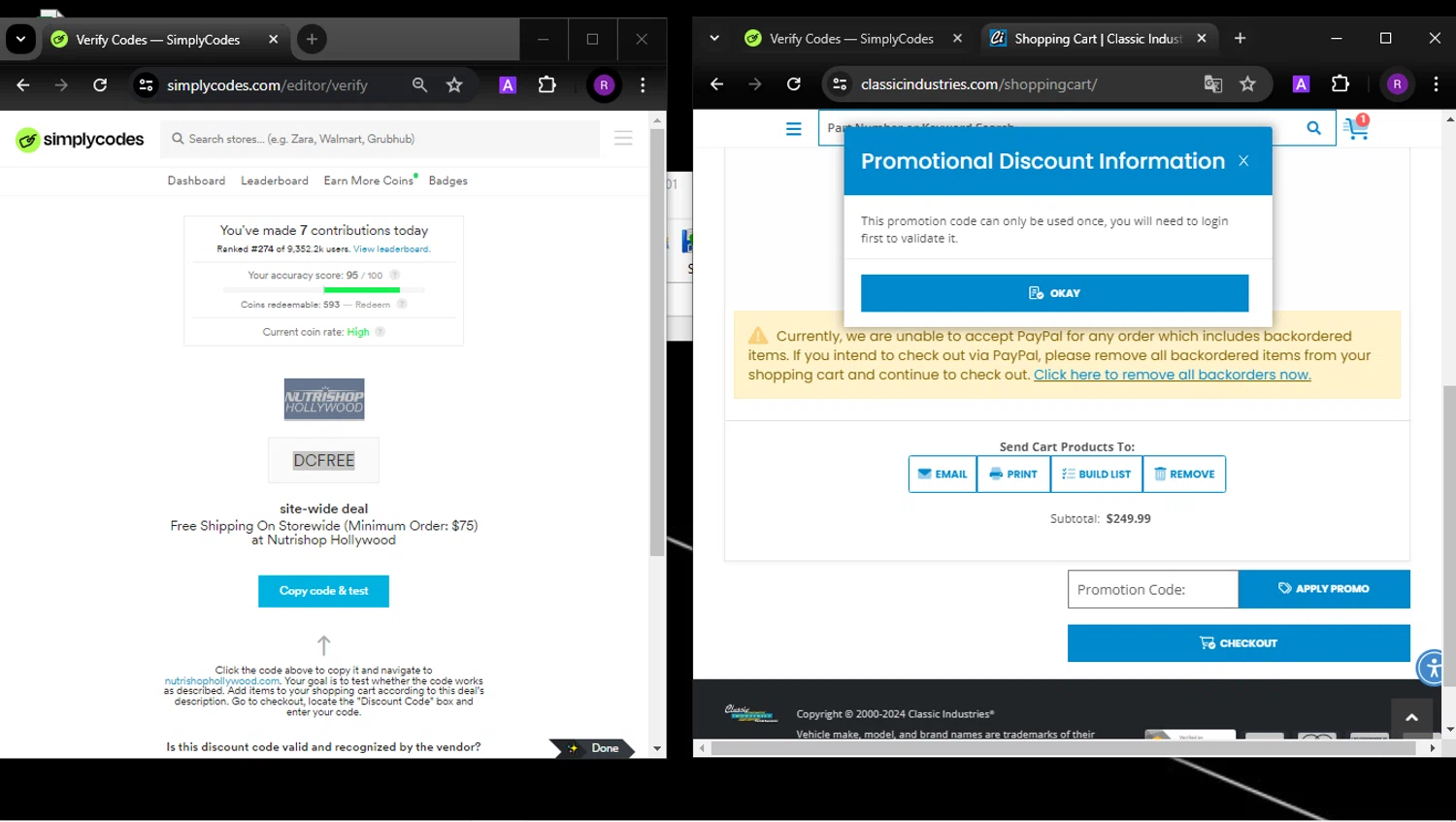Close the Verify Codes tab in left window

(x=273, y=40)
